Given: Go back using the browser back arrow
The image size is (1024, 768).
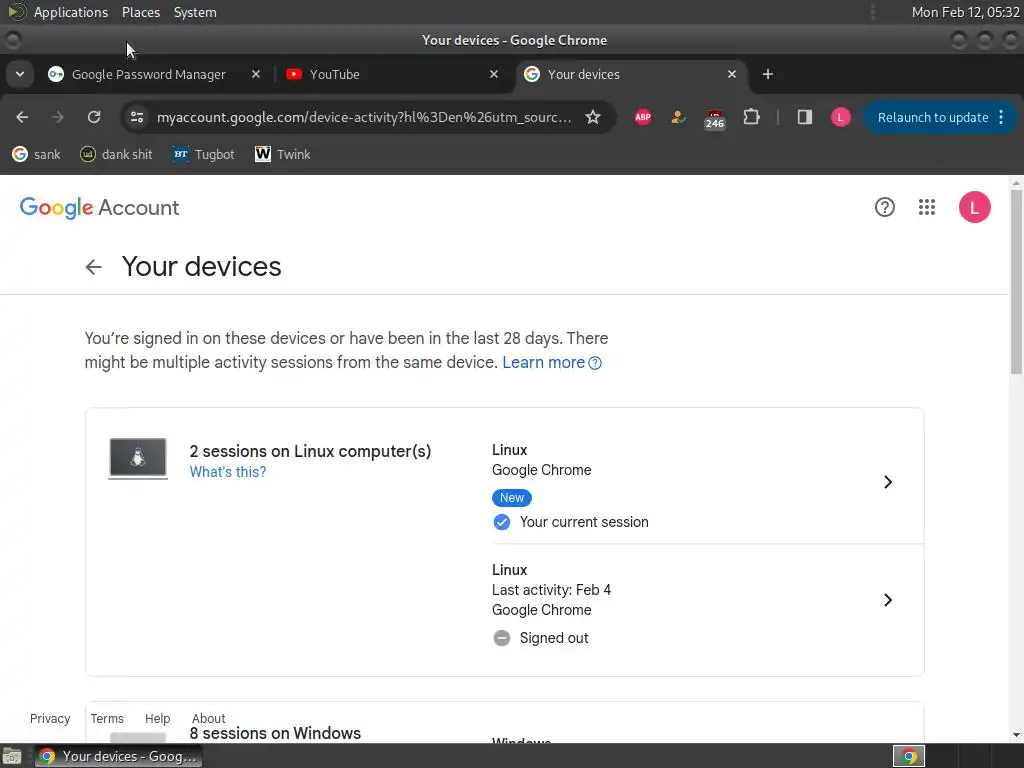Looking at the screenshot, I should [22, 117].
